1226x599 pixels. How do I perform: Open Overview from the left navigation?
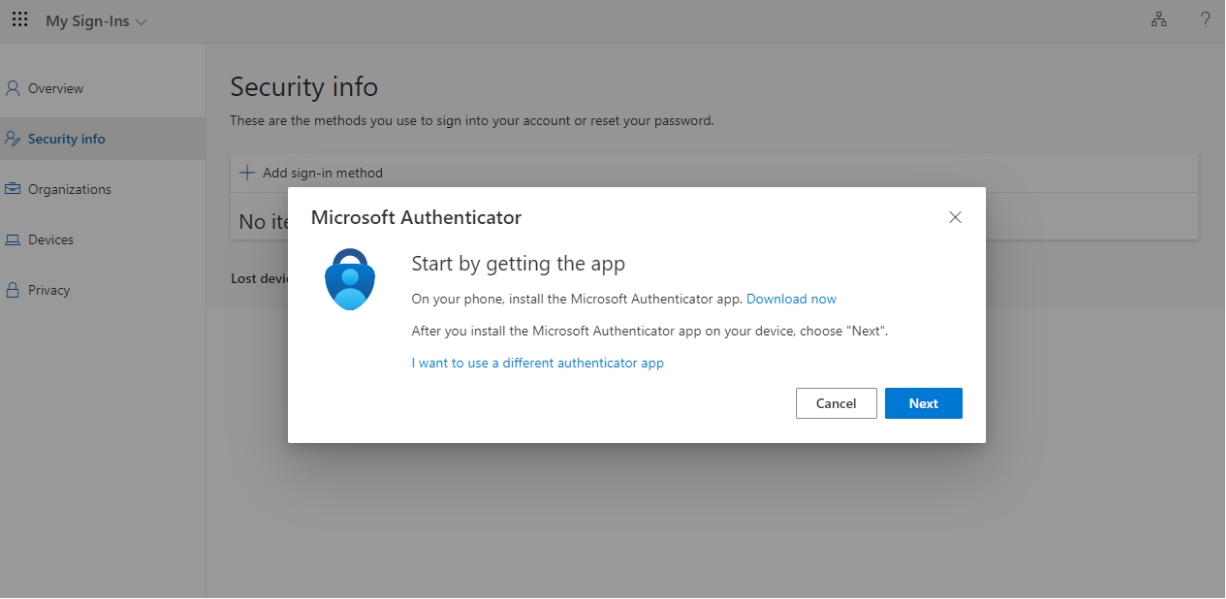(x=57, y=88)
